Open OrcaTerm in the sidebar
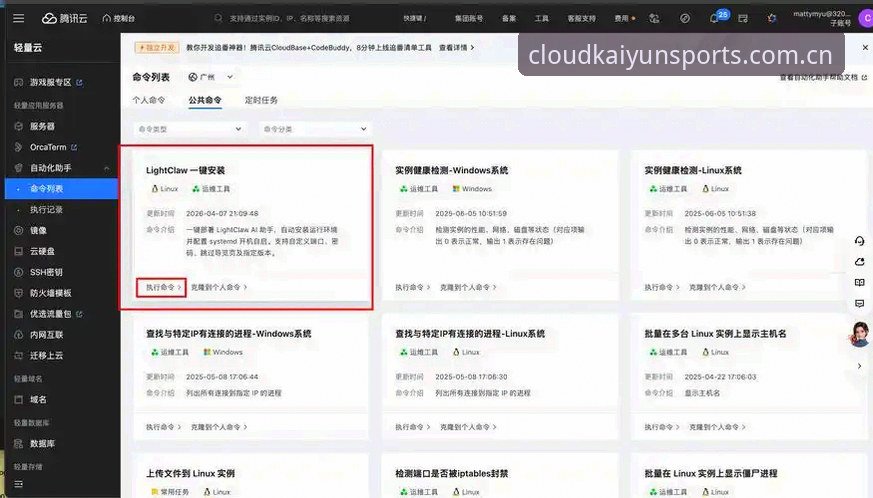Image resolution: width=873 pixels, height=498 pixels. 48,147
